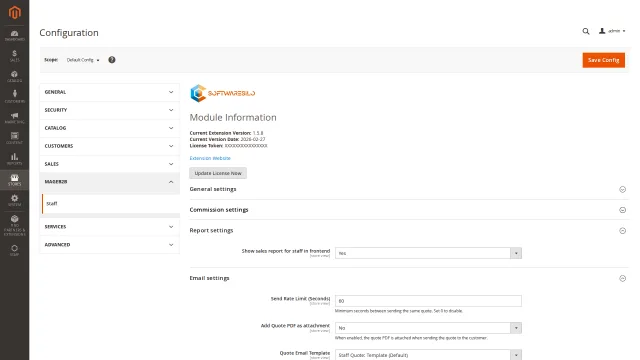Viewport: 640px width, 360px height.
Task: Open Add Quote PDF as attachment dropdown
Action: (428, 328)
